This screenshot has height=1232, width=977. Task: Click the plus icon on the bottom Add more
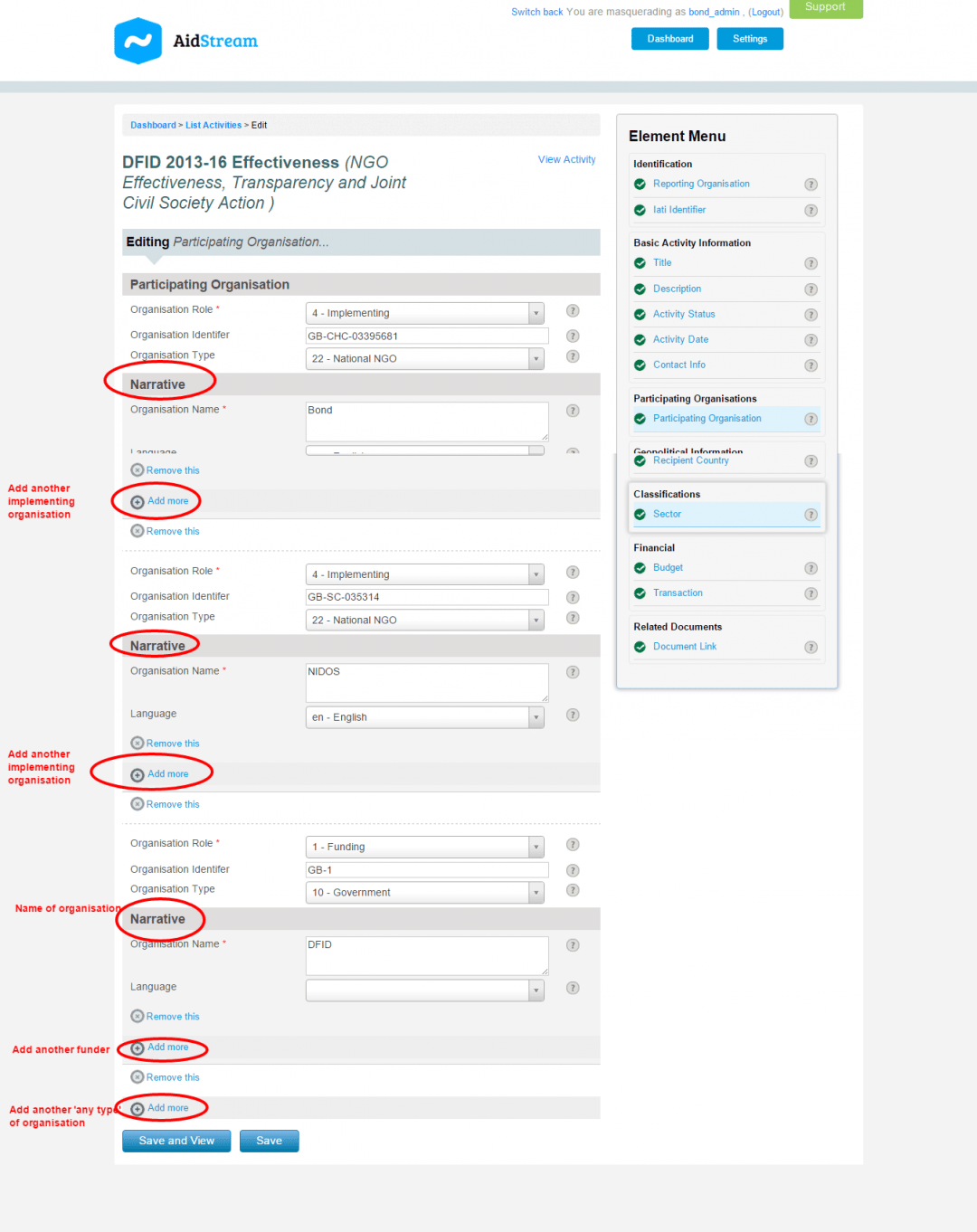(137, 1107)
